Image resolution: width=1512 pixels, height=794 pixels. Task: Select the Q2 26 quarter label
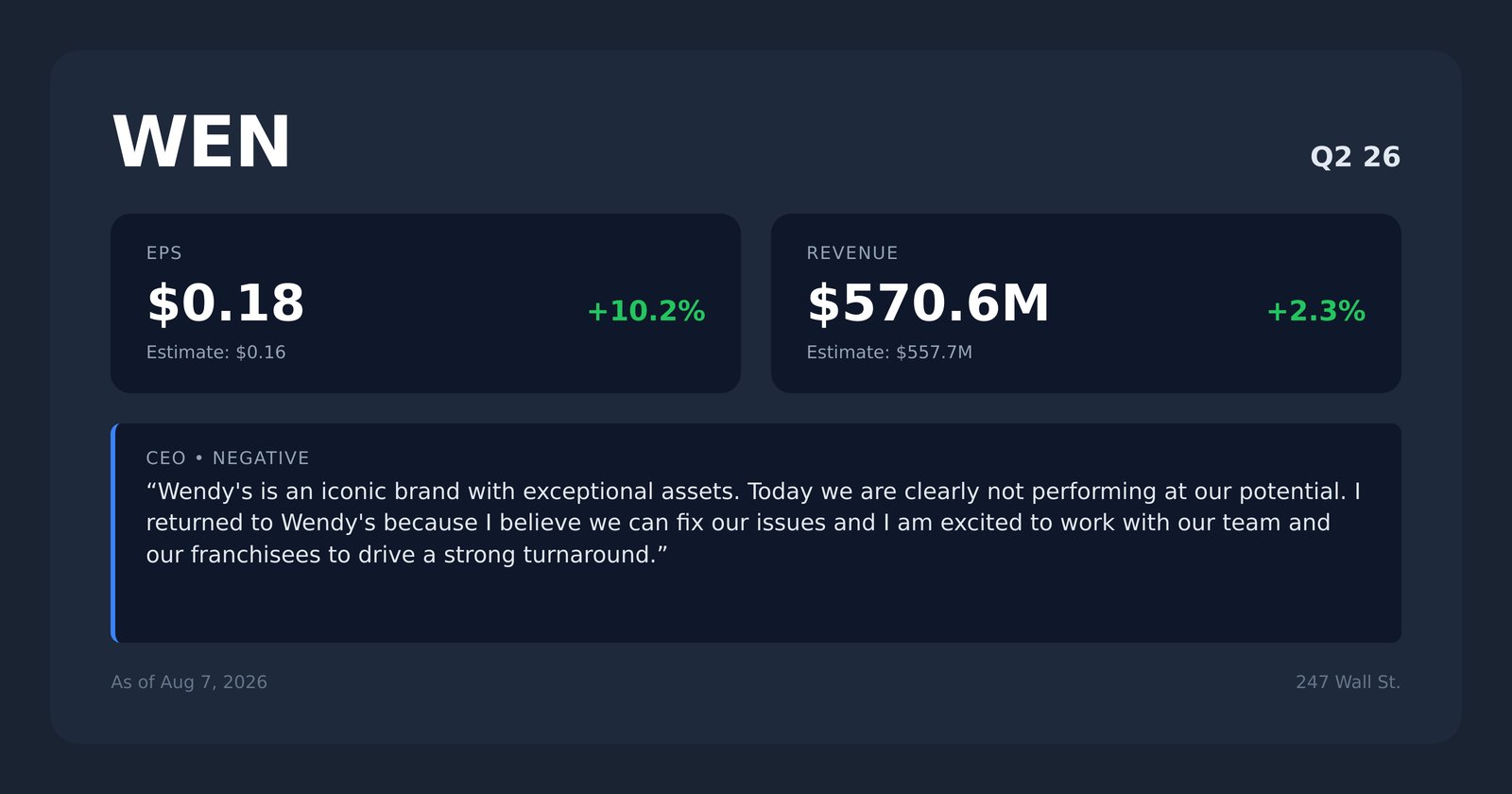[1355, 157]
